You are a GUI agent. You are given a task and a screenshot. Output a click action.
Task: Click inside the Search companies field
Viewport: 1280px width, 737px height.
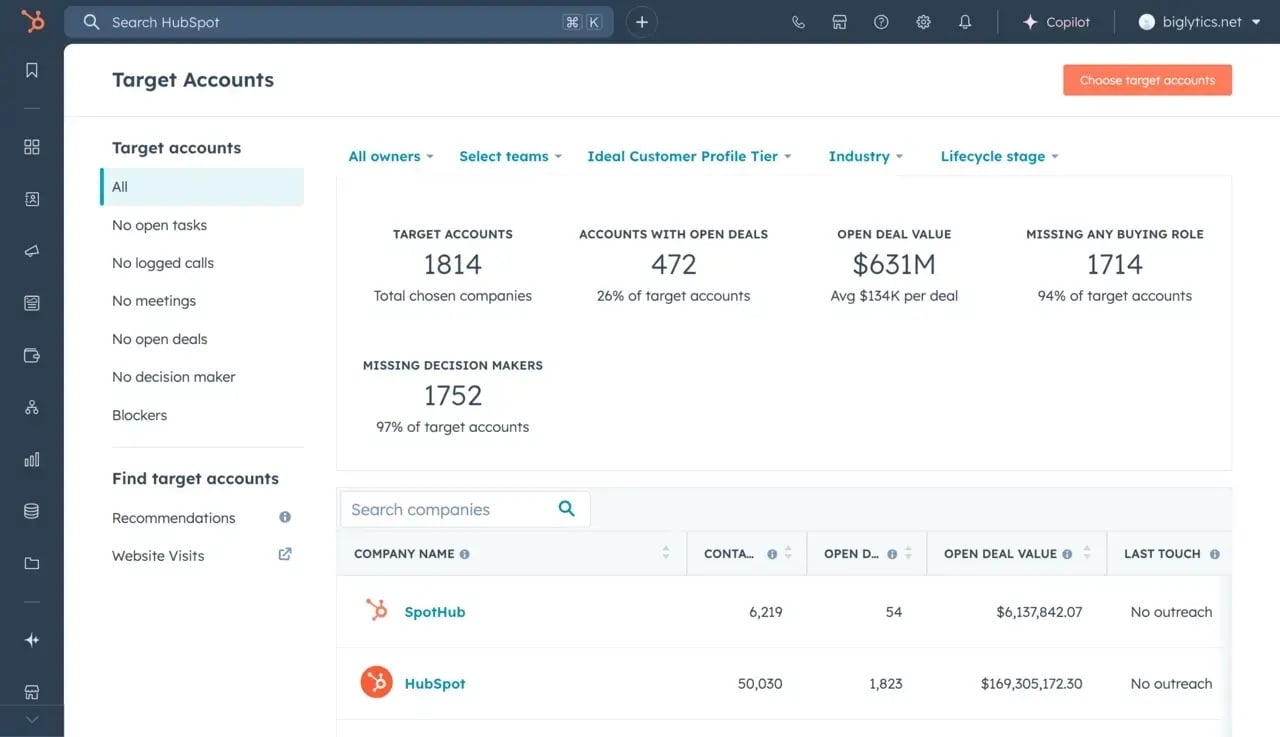pyautogui.click(x=445, y=509)
